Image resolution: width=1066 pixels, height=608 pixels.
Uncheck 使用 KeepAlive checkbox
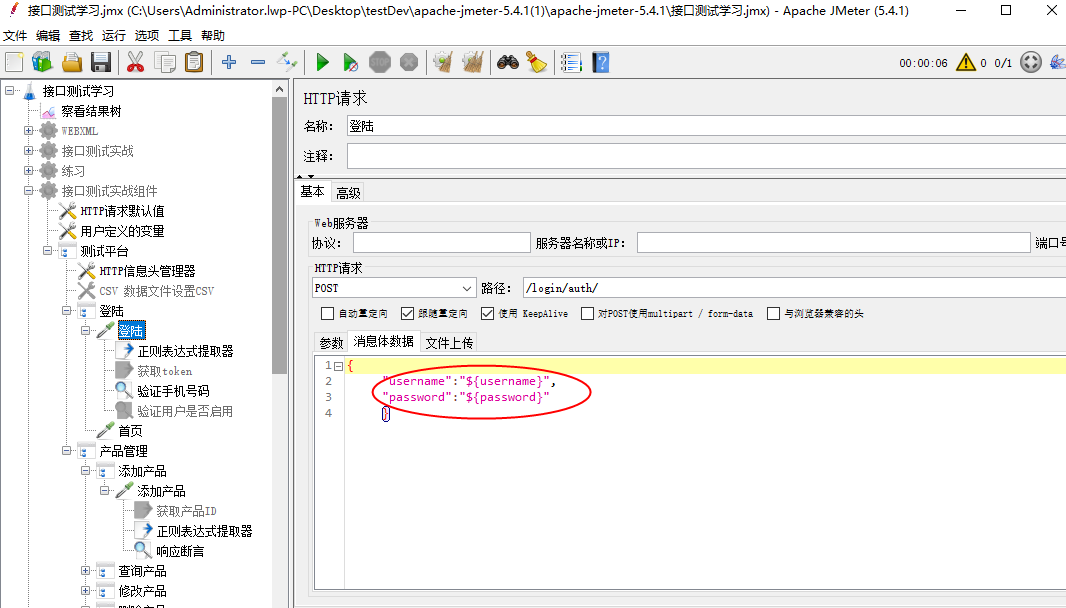487,314
